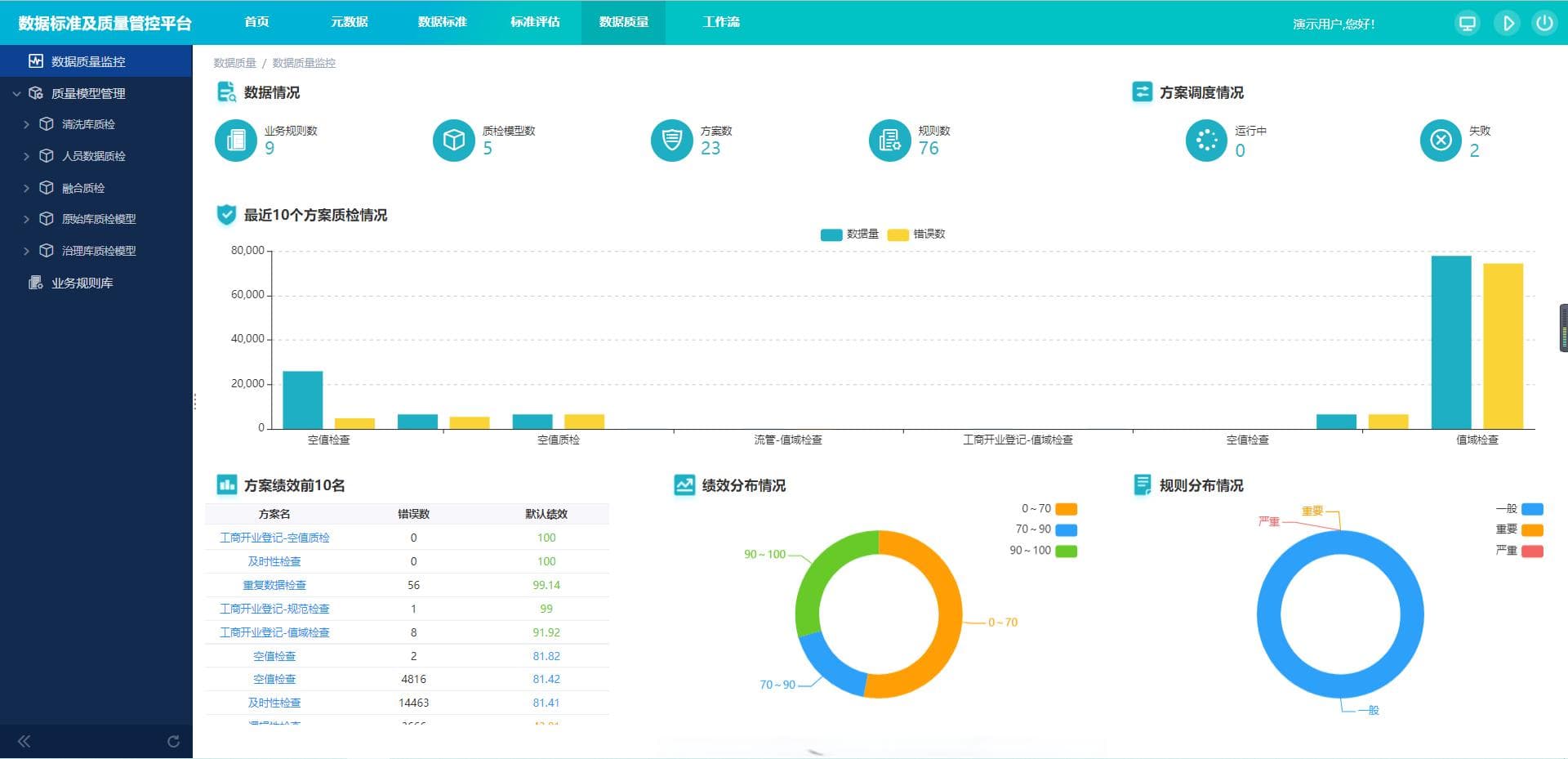Click the blue 一般 ring in 规则分布

[x=1270, y=614]
